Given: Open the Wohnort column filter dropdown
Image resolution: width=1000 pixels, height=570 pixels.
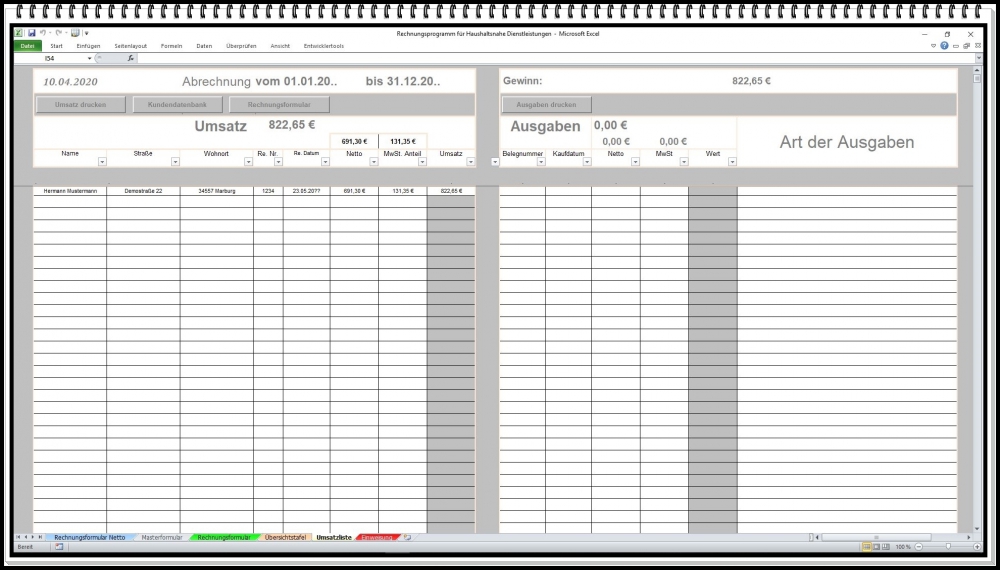Looking at the screenshot, I should coord(247,161).
